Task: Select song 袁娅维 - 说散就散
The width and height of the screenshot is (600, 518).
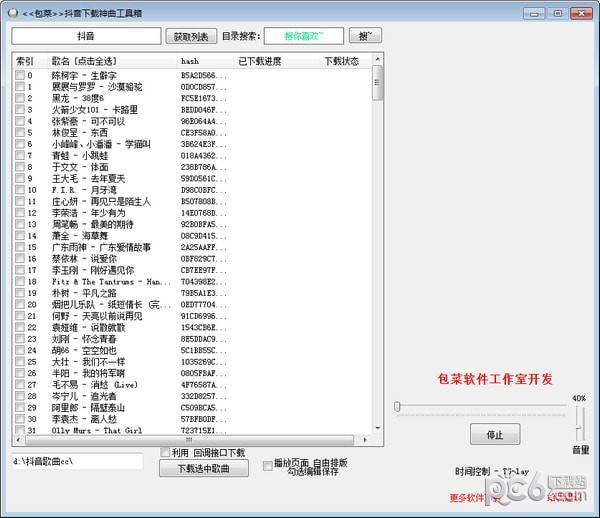Action: 88,327
